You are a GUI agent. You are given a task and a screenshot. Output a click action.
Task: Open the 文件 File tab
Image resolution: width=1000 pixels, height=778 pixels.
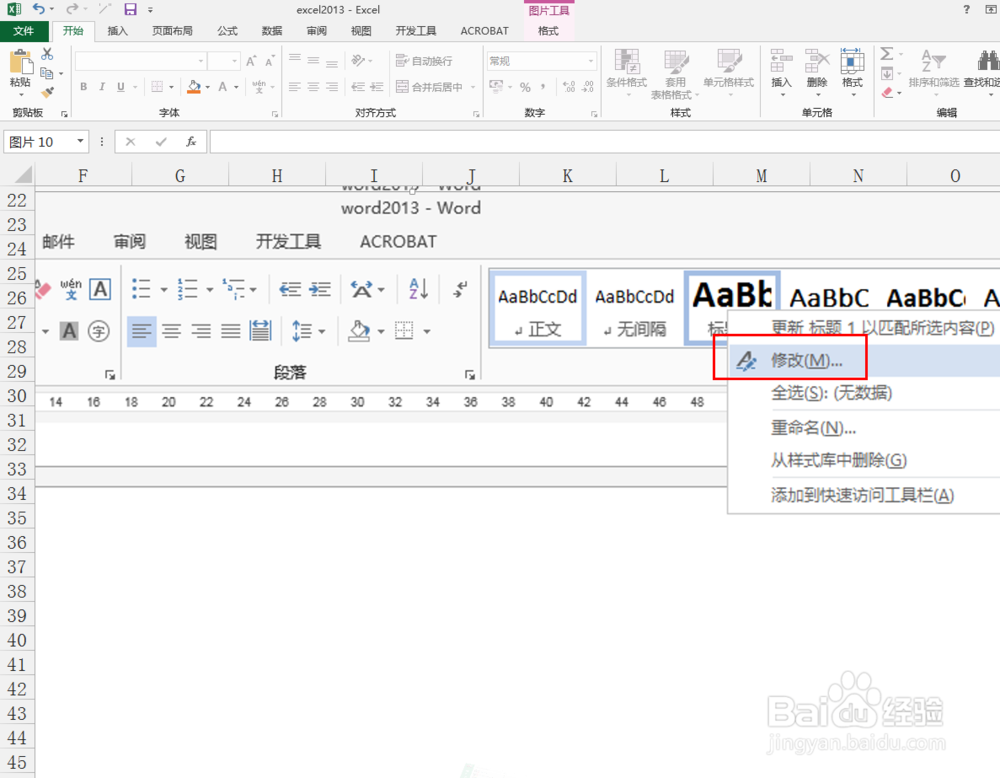tap(24, 31)
